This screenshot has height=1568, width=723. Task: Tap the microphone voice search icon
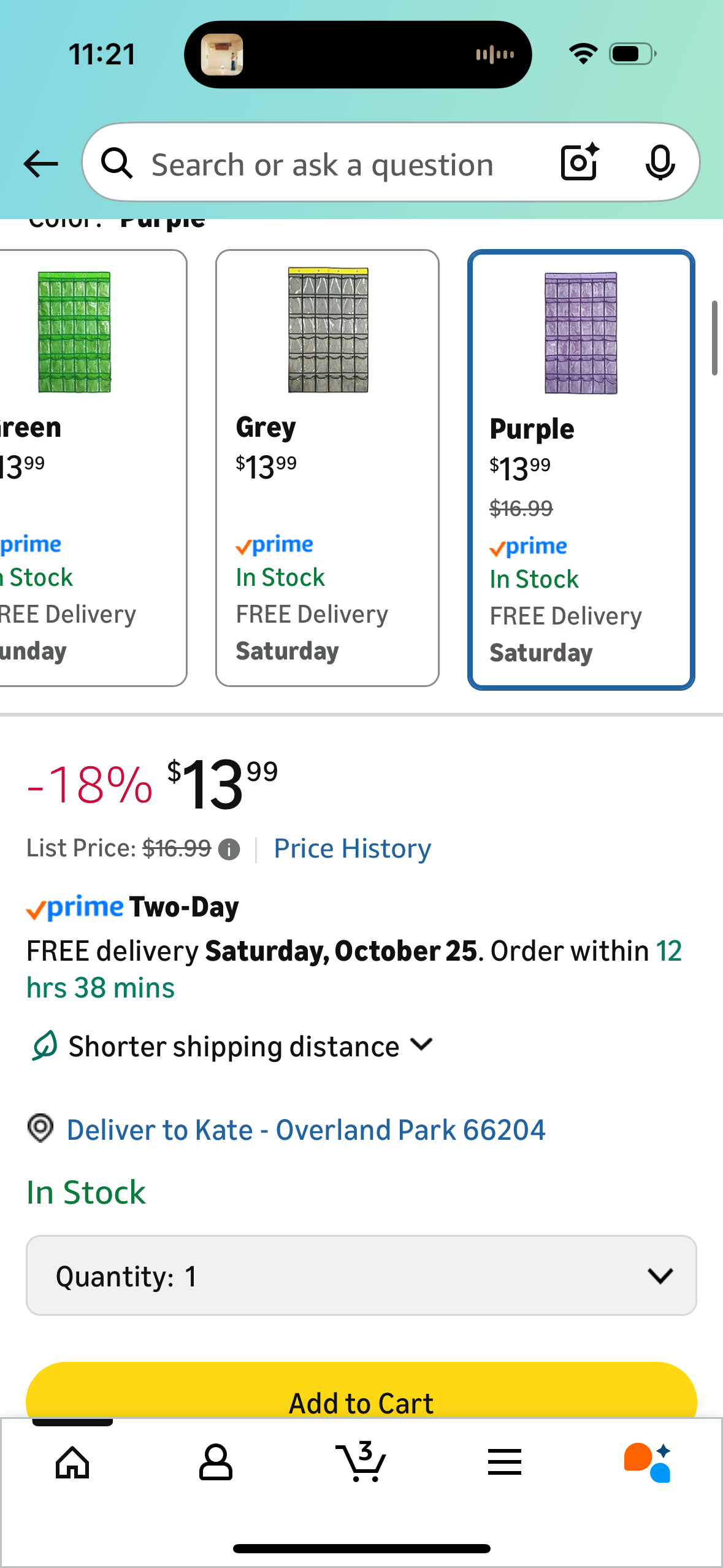pos(660,163)
